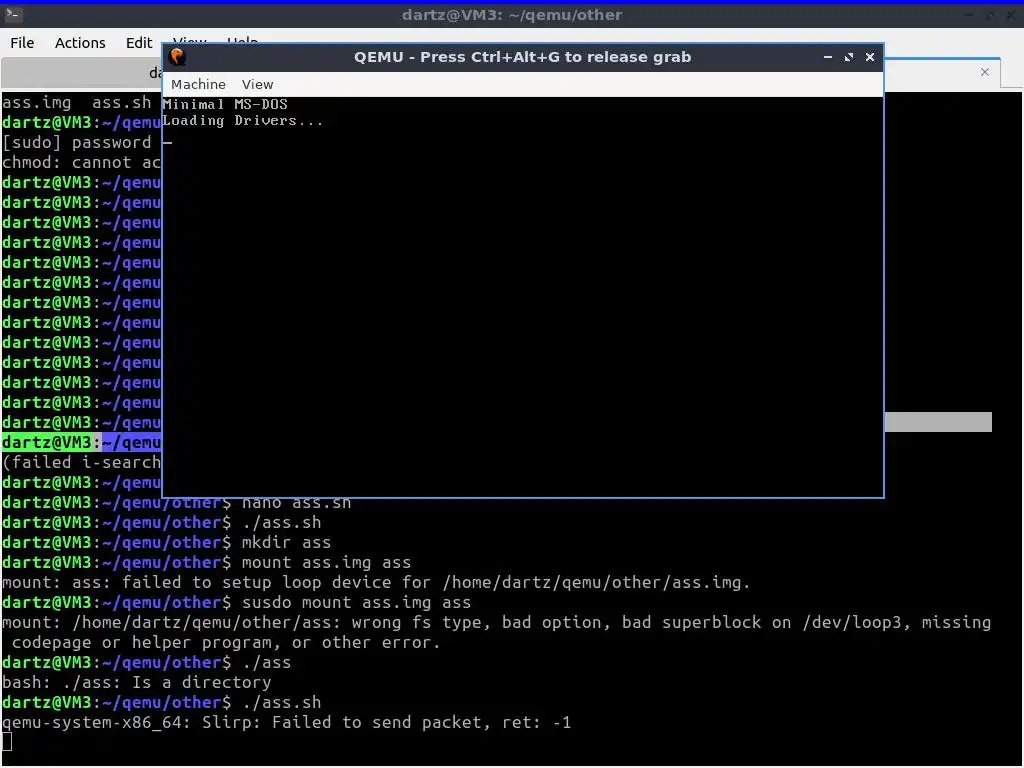Click the highlighted dartz@VM3 prompt line

82,442
